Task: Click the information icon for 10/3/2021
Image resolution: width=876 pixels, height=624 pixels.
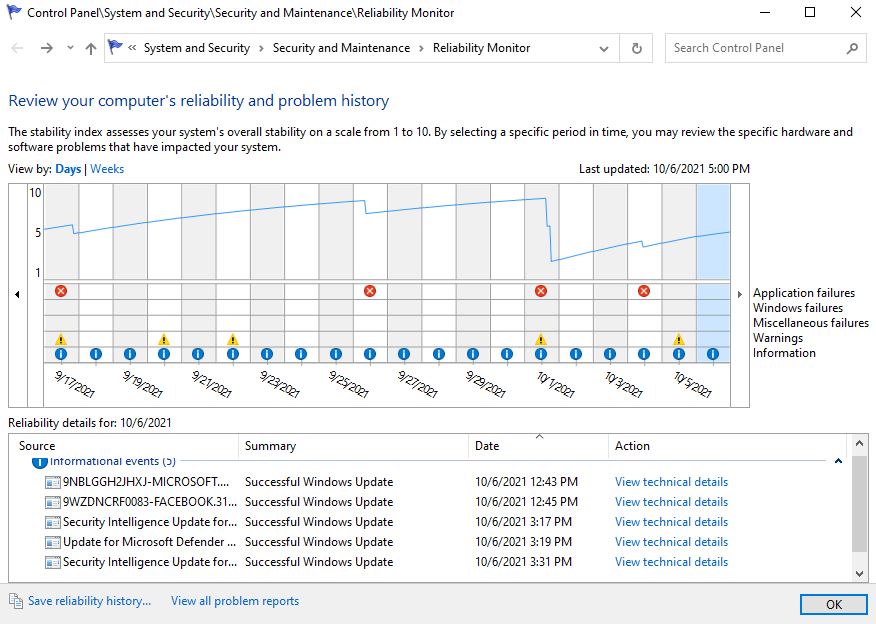Action: (610, 354)
